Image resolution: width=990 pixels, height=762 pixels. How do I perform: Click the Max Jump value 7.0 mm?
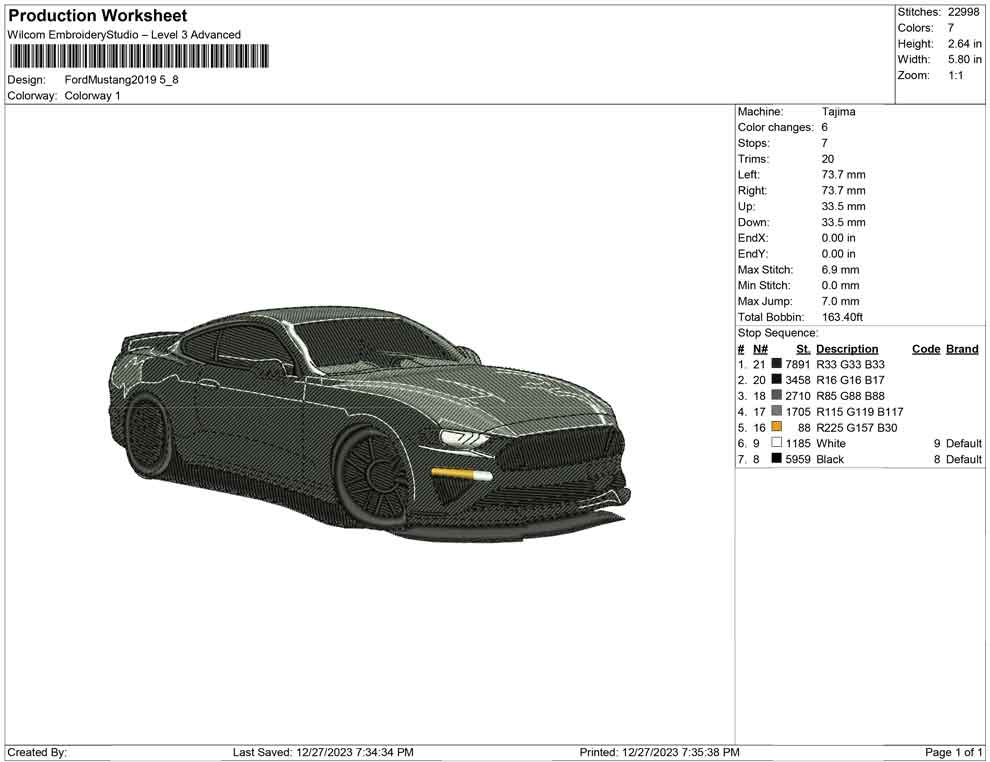pos(840,301)
